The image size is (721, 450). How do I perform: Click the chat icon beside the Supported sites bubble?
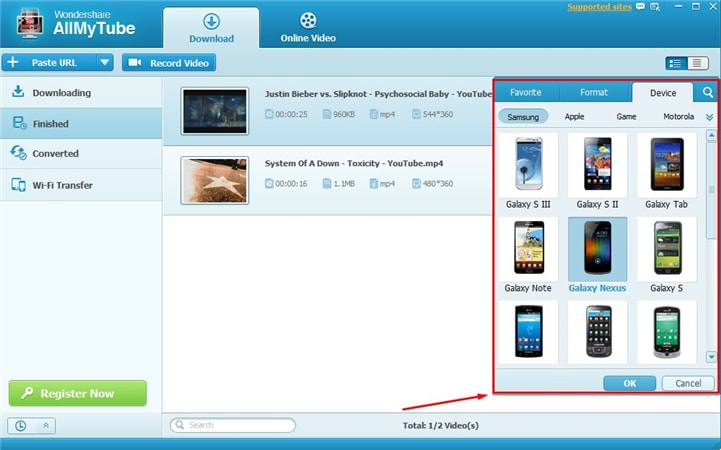click(x=655, y=6)
